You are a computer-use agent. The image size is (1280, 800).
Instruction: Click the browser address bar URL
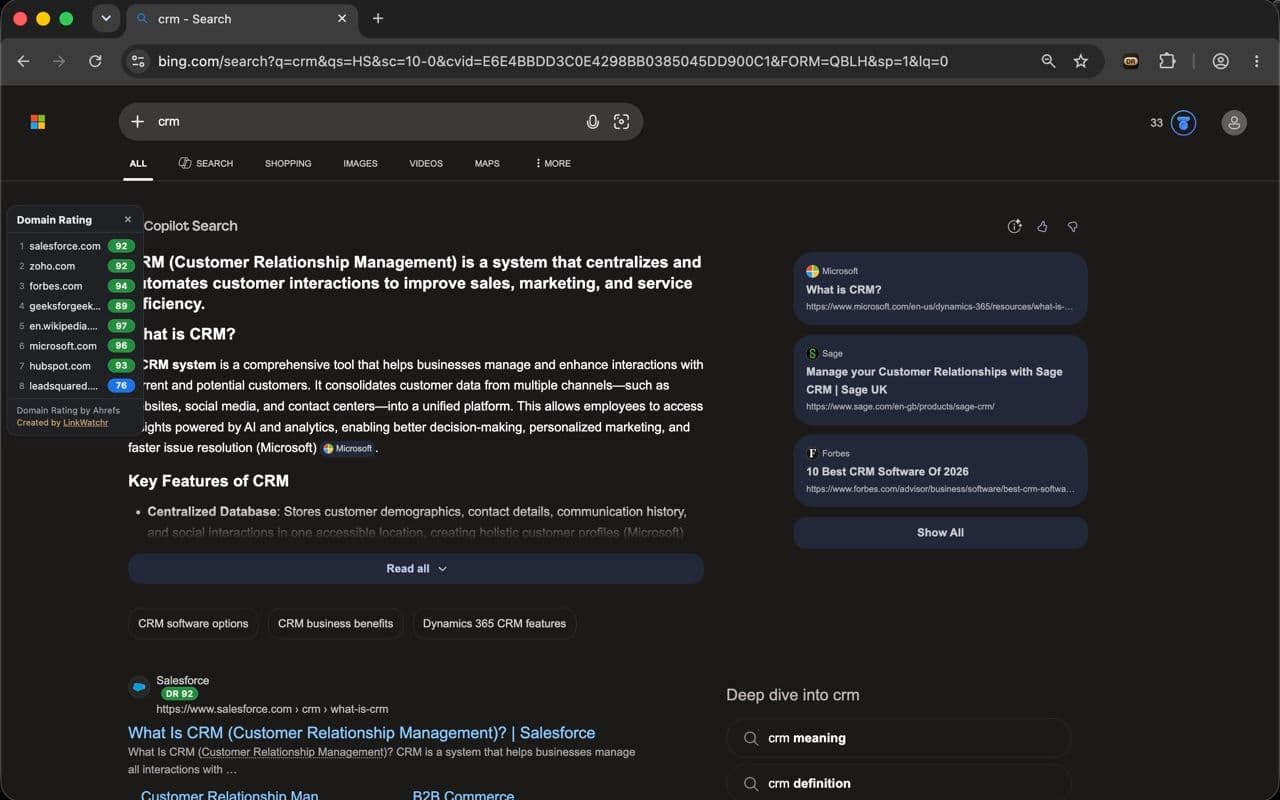pos(553,61)
